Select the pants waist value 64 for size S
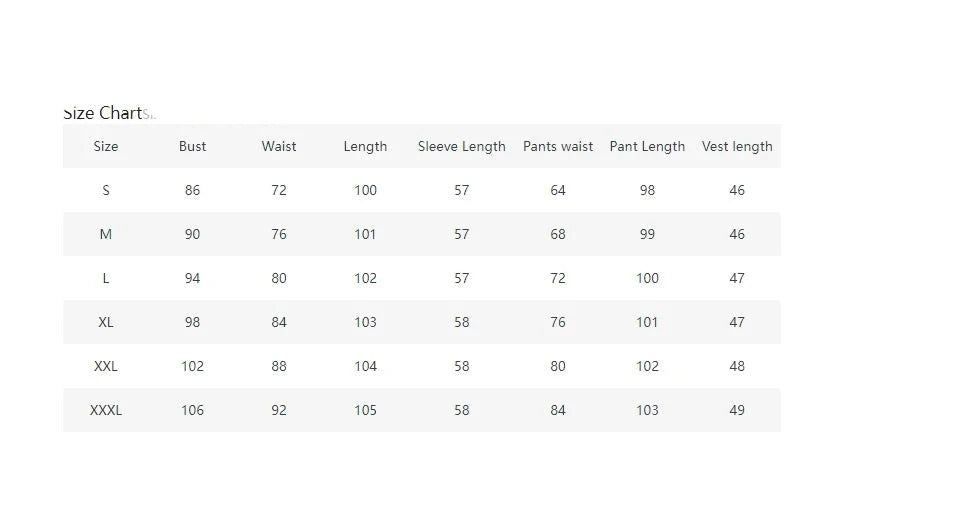 point(558,190)
